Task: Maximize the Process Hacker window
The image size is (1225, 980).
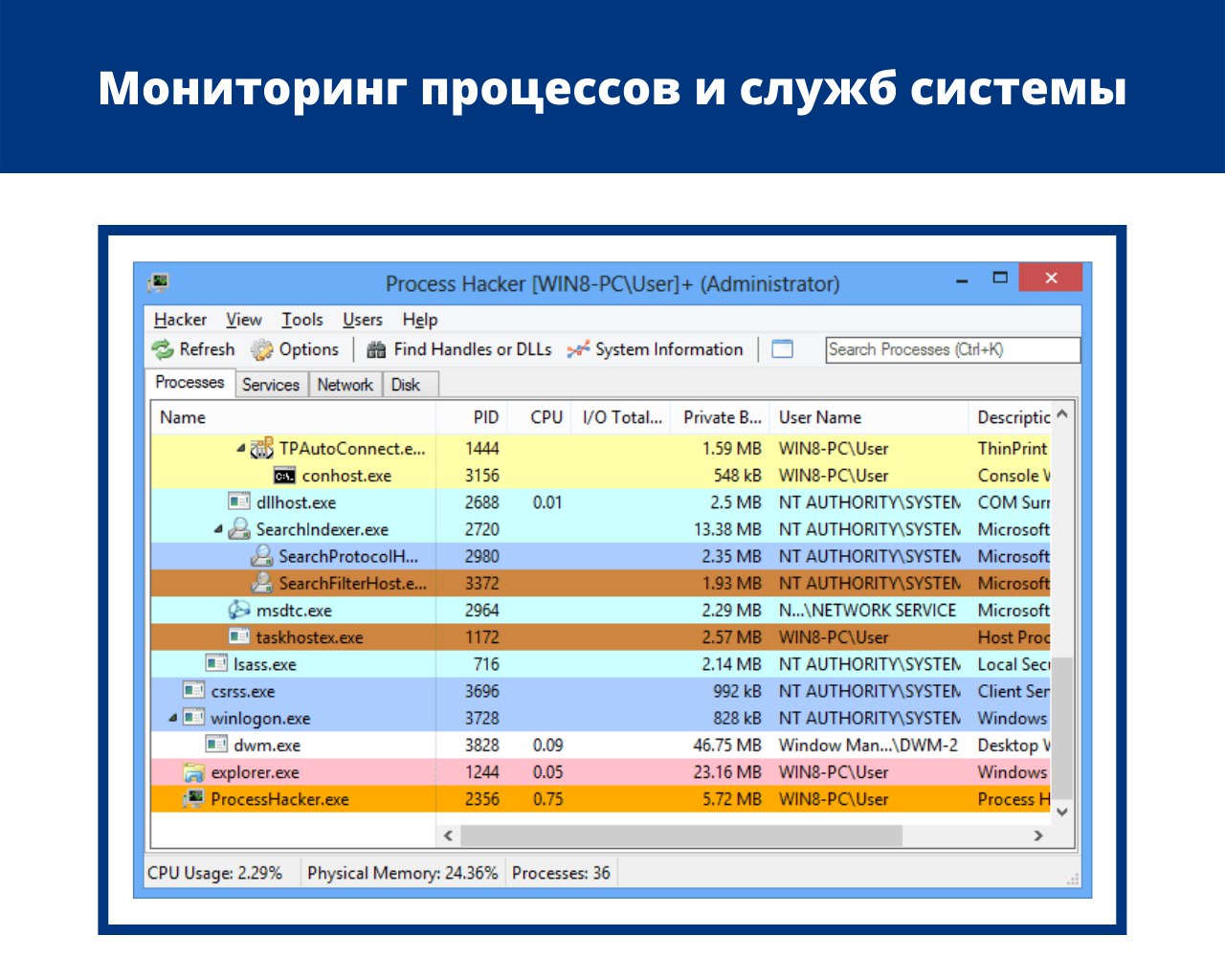Action: point(1000,278)
